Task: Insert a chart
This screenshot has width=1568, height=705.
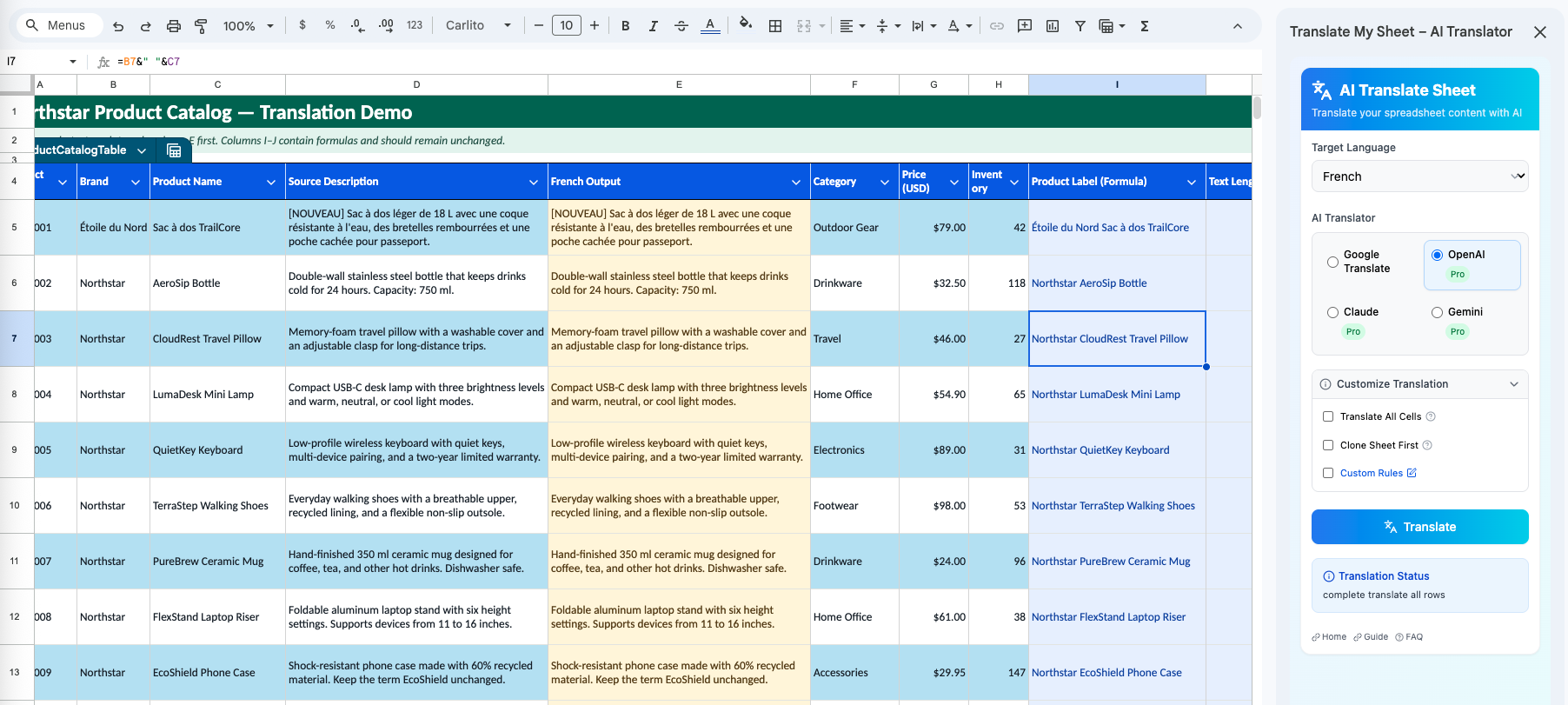Action: tap(1053, 26)
